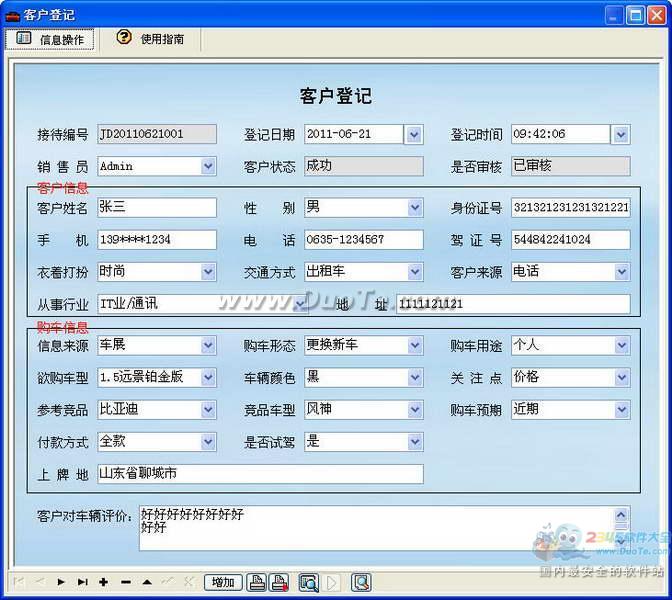The height and width of the screenshot is (600, 672).
Task: Open the print preview magnifier icon
Action: coord(309,582)
